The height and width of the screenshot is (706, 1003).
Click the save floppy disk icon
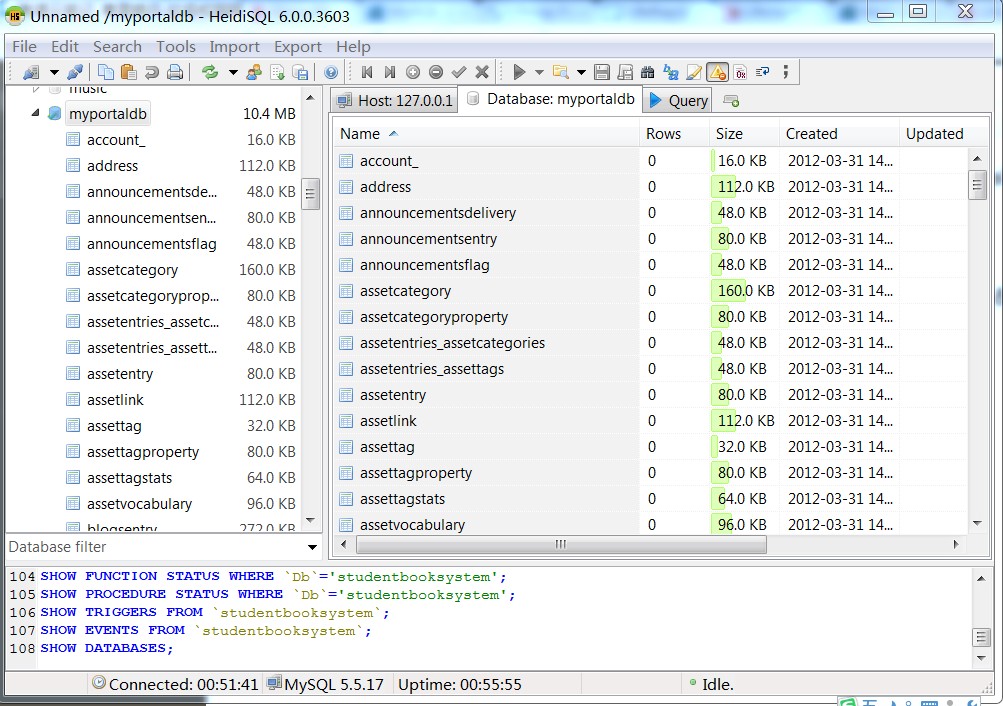tap(601, 72)
